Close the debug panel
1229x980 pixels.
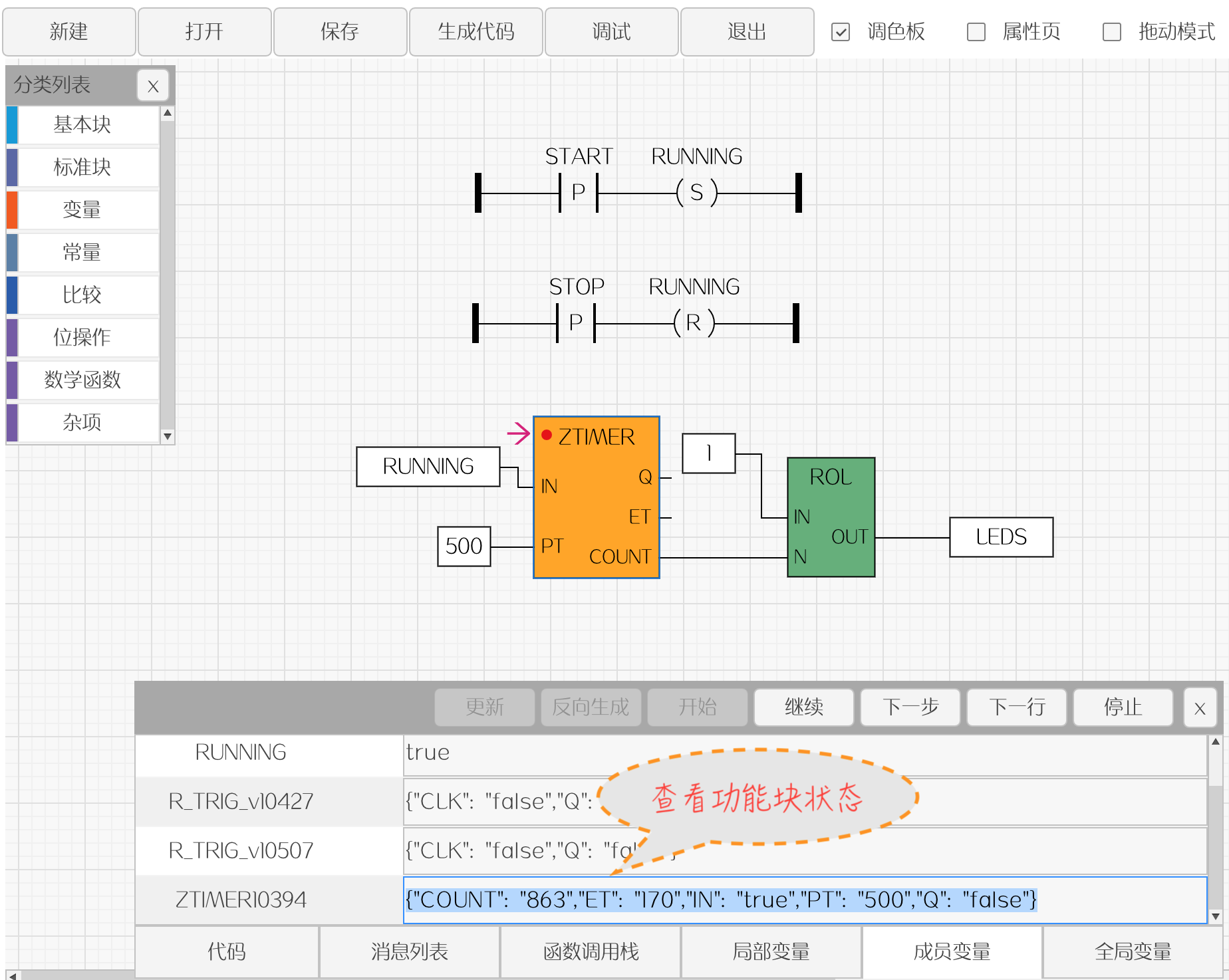point(1200,707)
